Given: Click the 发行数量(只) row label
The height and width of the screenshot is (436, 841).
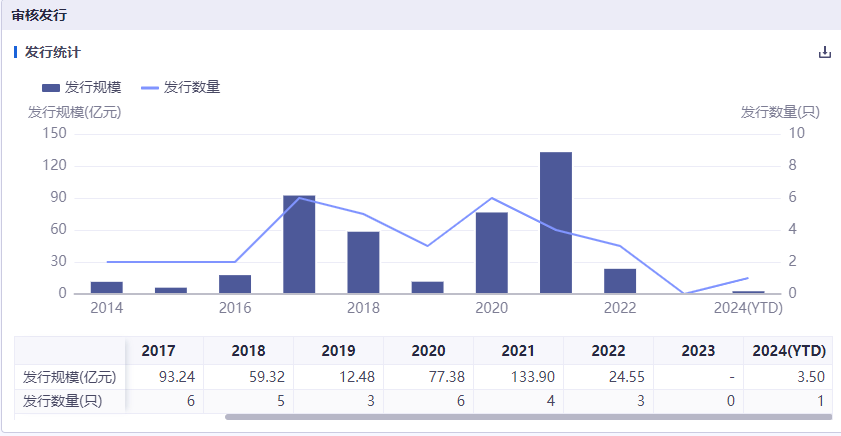Looking at the screenshot, I should 62,401.
